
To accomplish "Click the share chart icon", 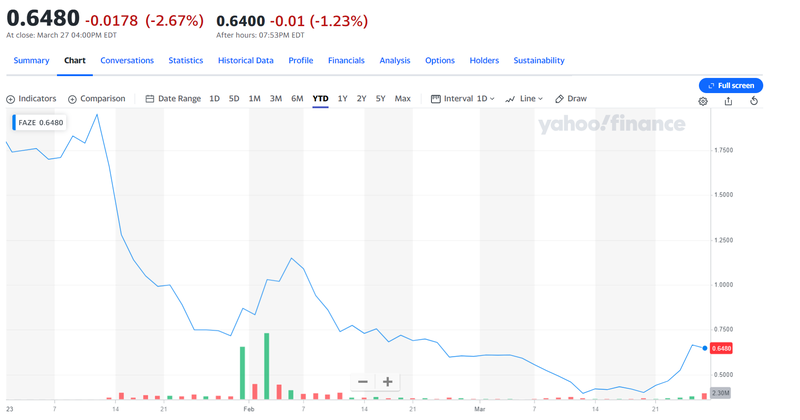I will pyautogui.click(x=728, y=101).
